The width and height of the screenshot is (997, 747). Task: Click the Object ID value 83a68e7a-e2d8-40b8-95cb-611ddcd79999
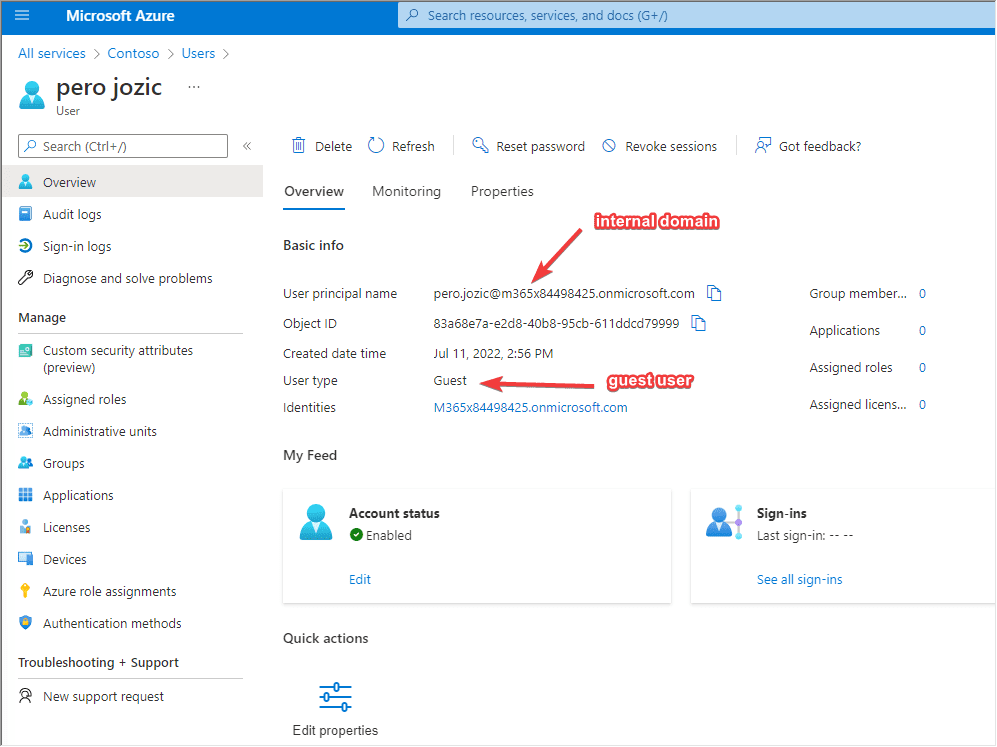(556, 323)
